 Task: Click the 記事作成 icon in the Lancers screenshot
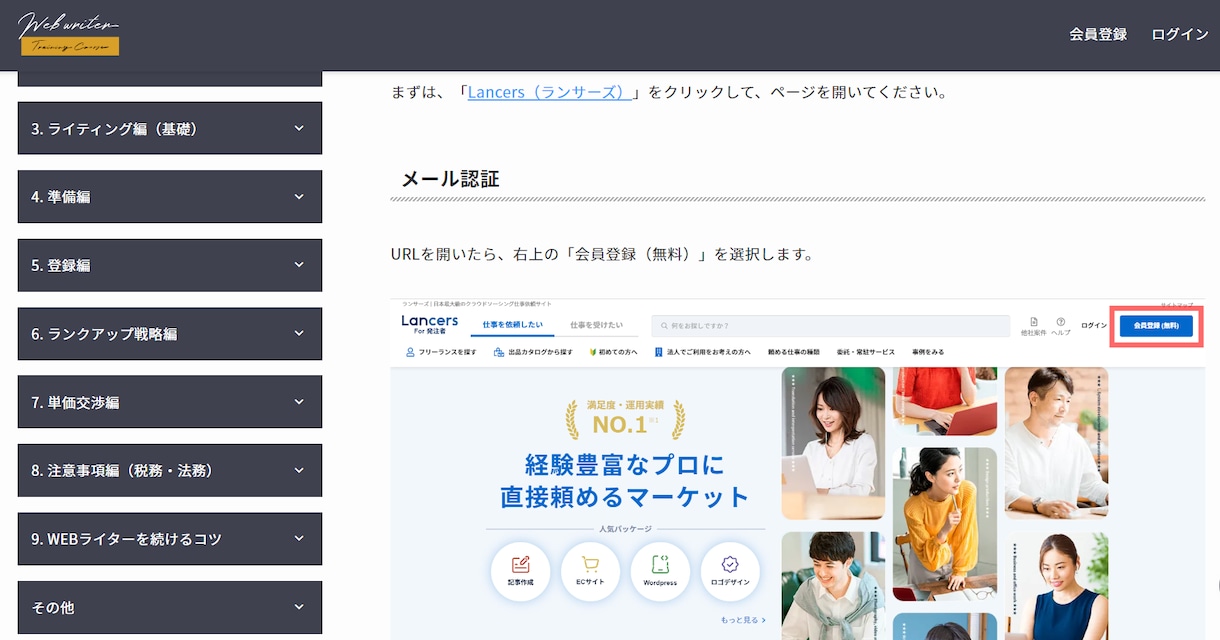[521, 571]
